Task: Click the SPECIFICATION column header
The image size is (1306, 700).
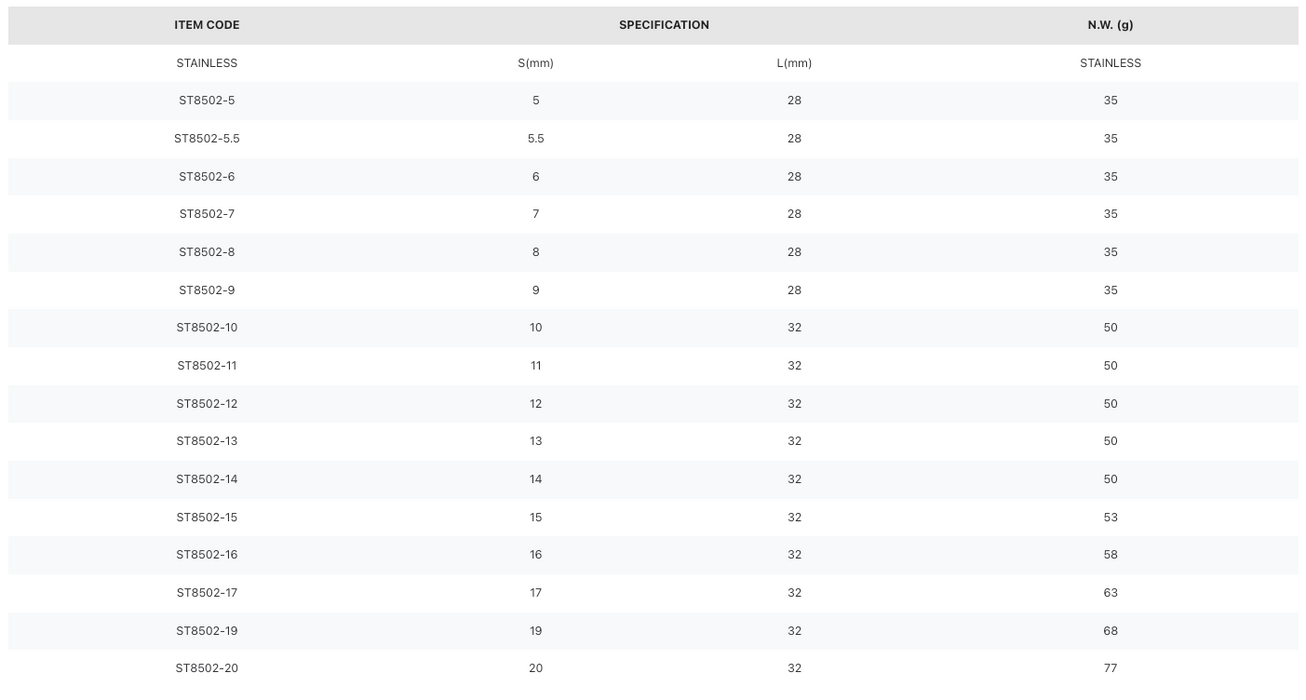Action: pyautogui.click(x=664, y=25)
